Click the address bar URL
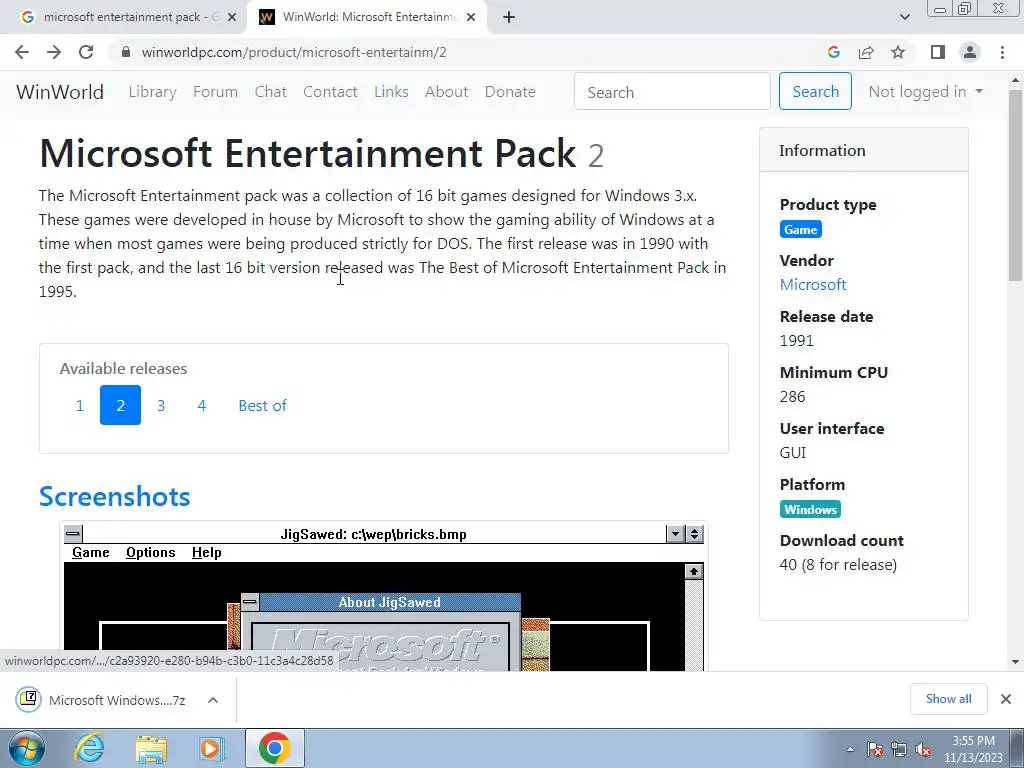 (294, 52)
